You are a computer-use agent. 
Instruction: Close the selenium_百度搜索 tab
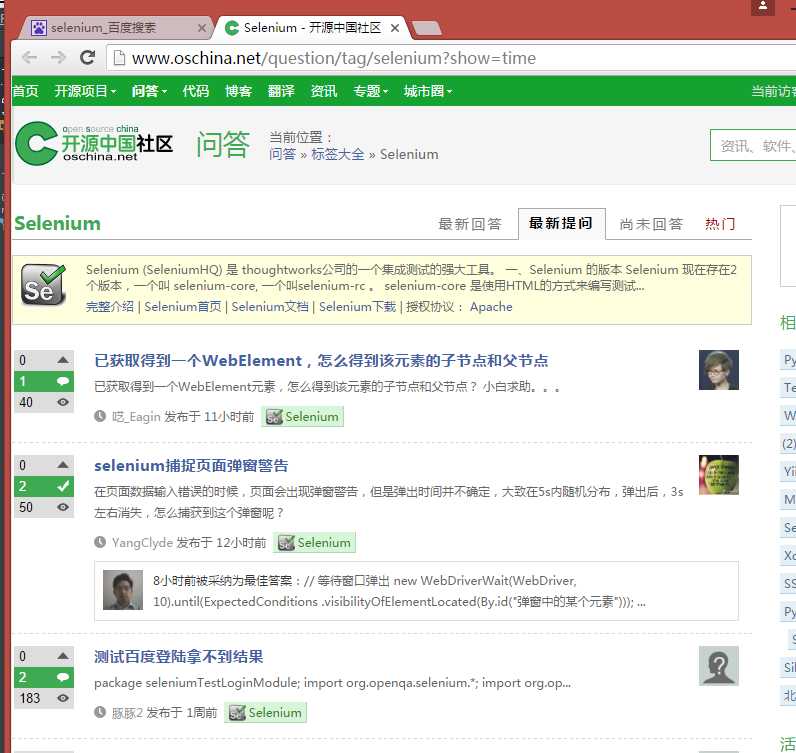[x=202, y=28]
